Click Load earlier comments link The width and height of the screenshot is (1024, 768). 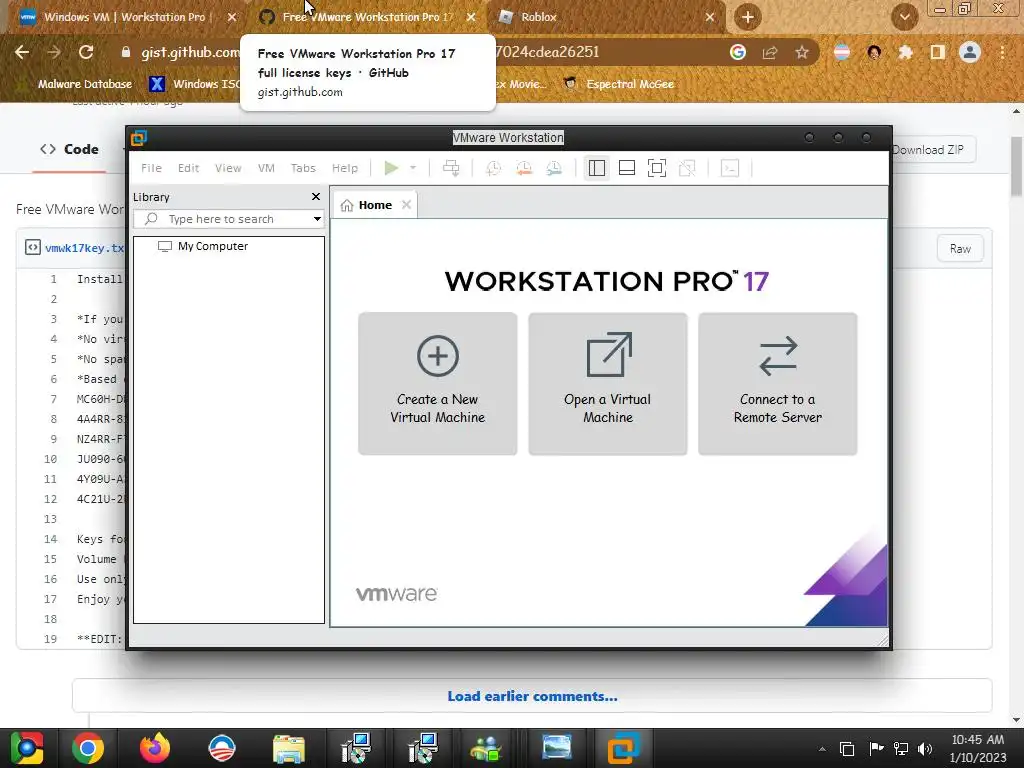pos(532,696)
